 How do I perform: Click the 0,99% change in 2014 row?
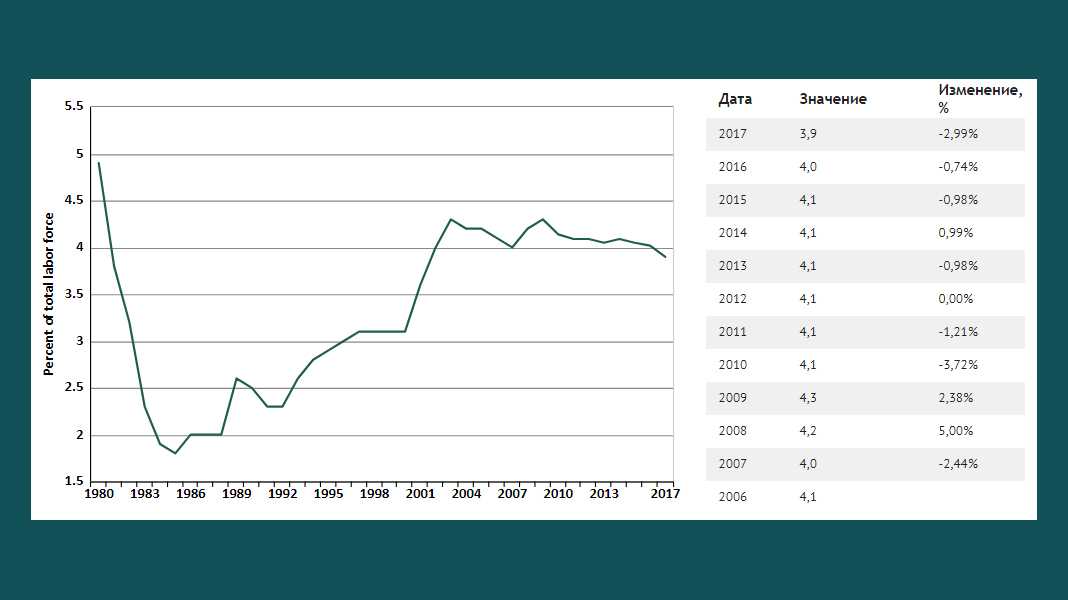pyautogui.click(x=955, y=233)
